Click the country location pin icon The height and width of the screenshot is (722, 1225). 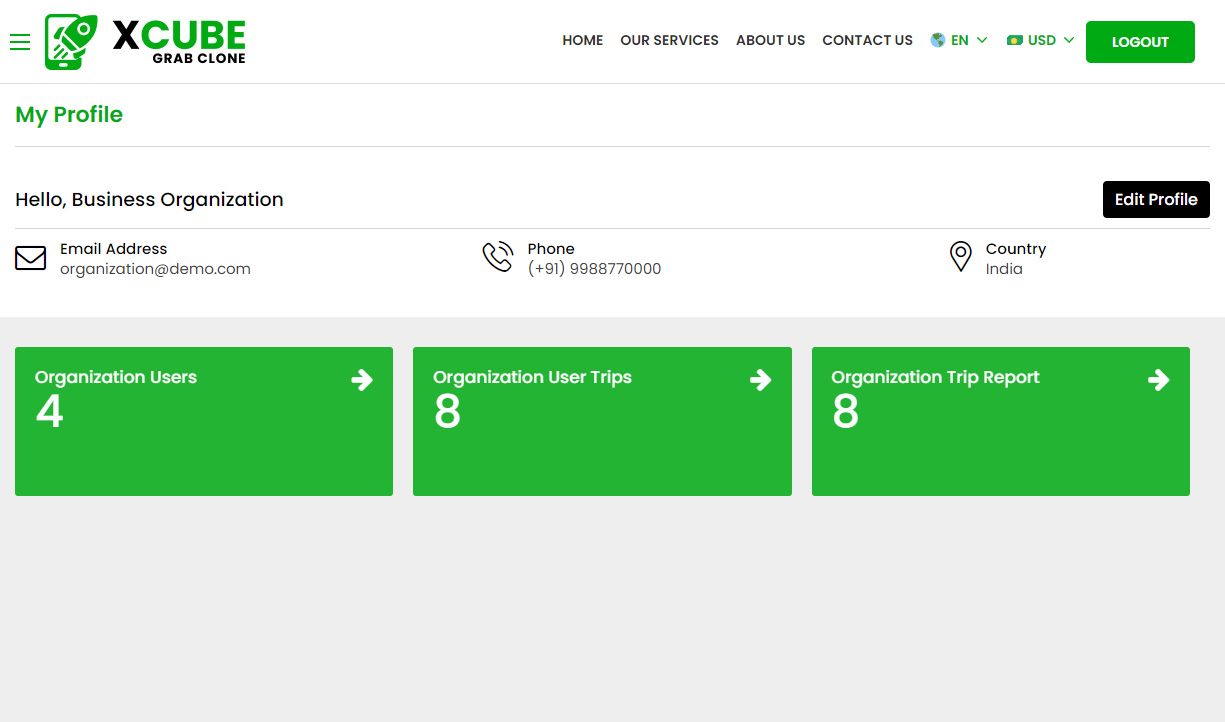960,257
